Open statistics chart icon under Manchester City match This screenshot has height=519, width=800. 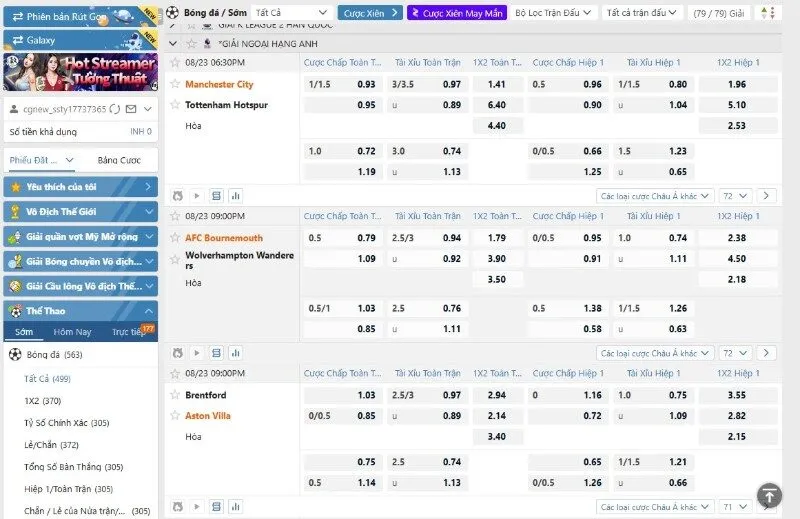coord(235,197)
